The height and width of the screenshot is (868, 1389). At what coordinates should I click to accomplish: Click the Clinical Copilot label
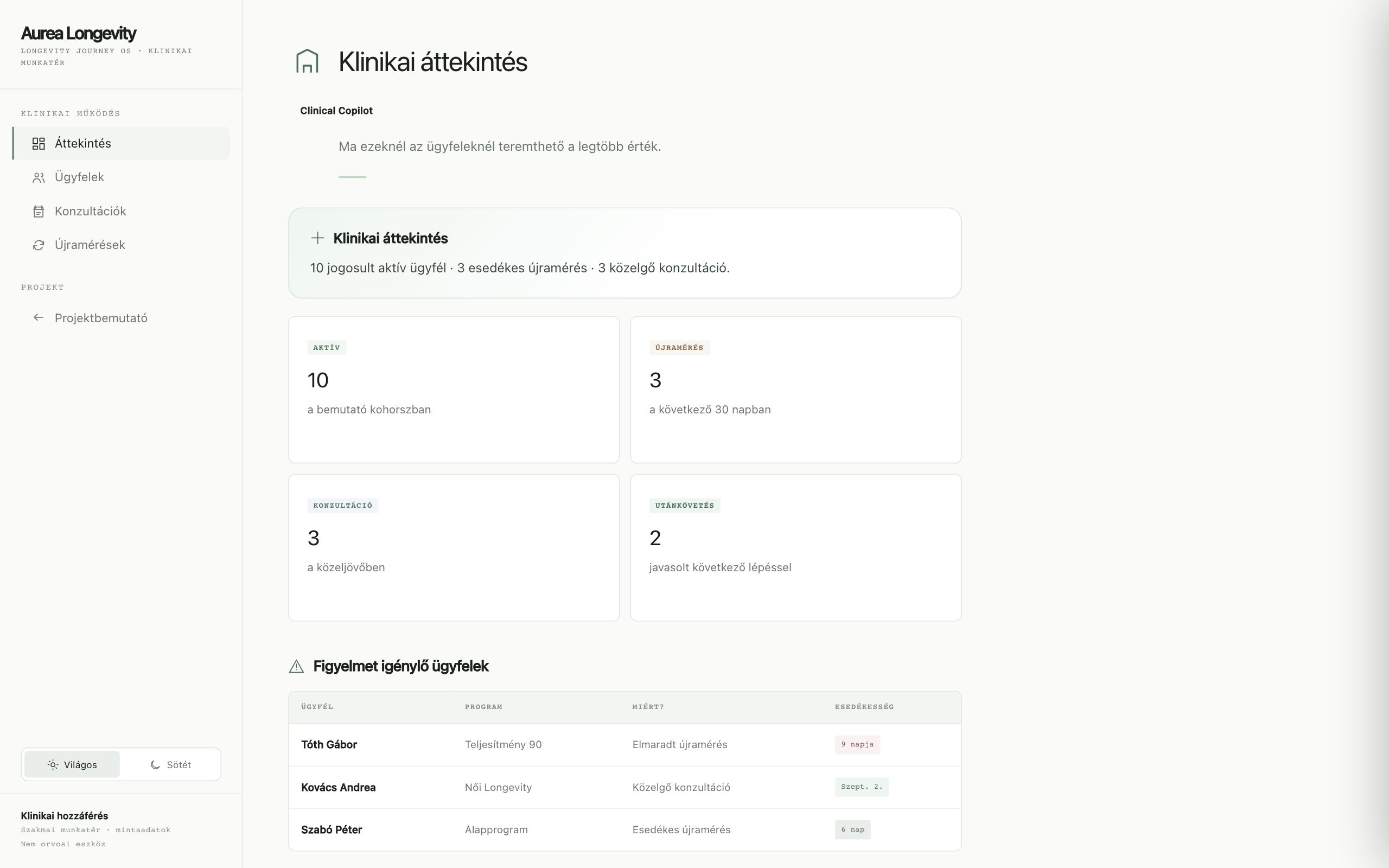pyautogui.click(x=336, y=111)
